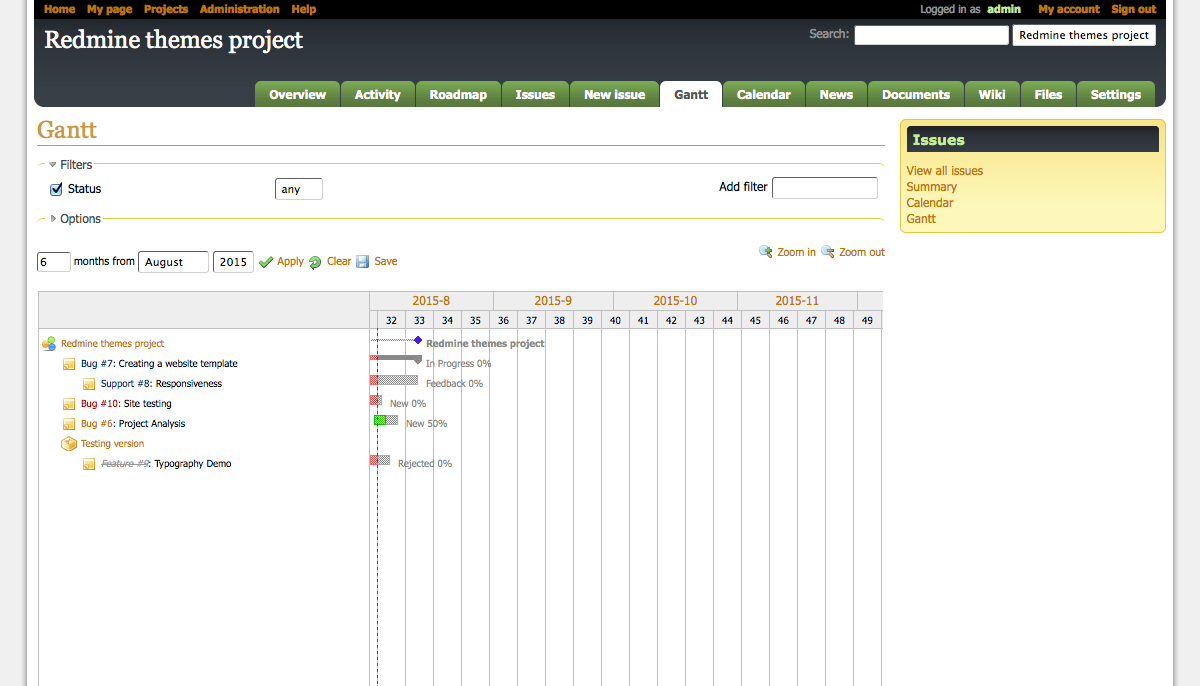Open Gantt link in sidebar
Viewport: 1200px width, 686px height.
click(x=922, y=219)
